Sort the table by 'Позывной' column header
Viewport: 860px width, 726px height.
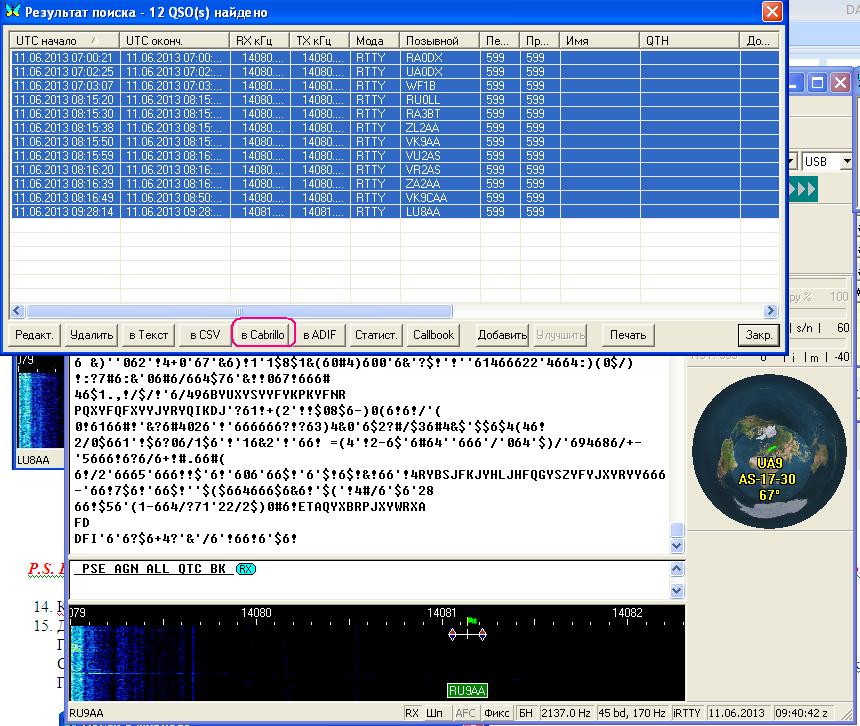pos(432,41)
